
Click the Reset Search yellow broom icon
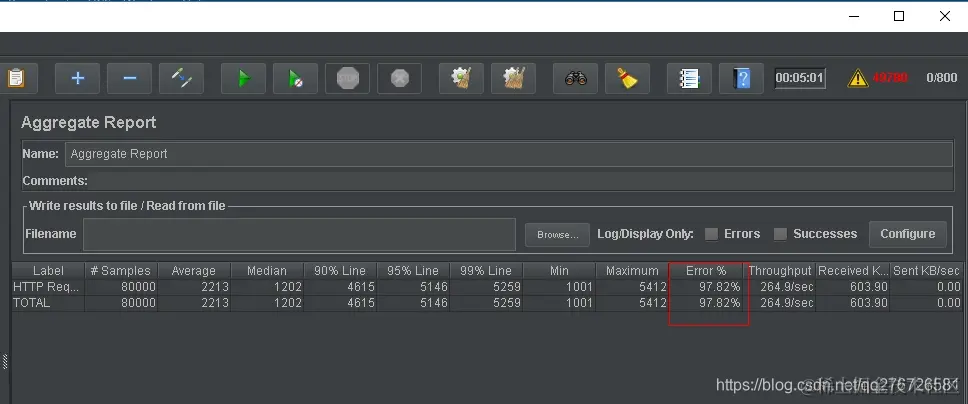point(627,78)
